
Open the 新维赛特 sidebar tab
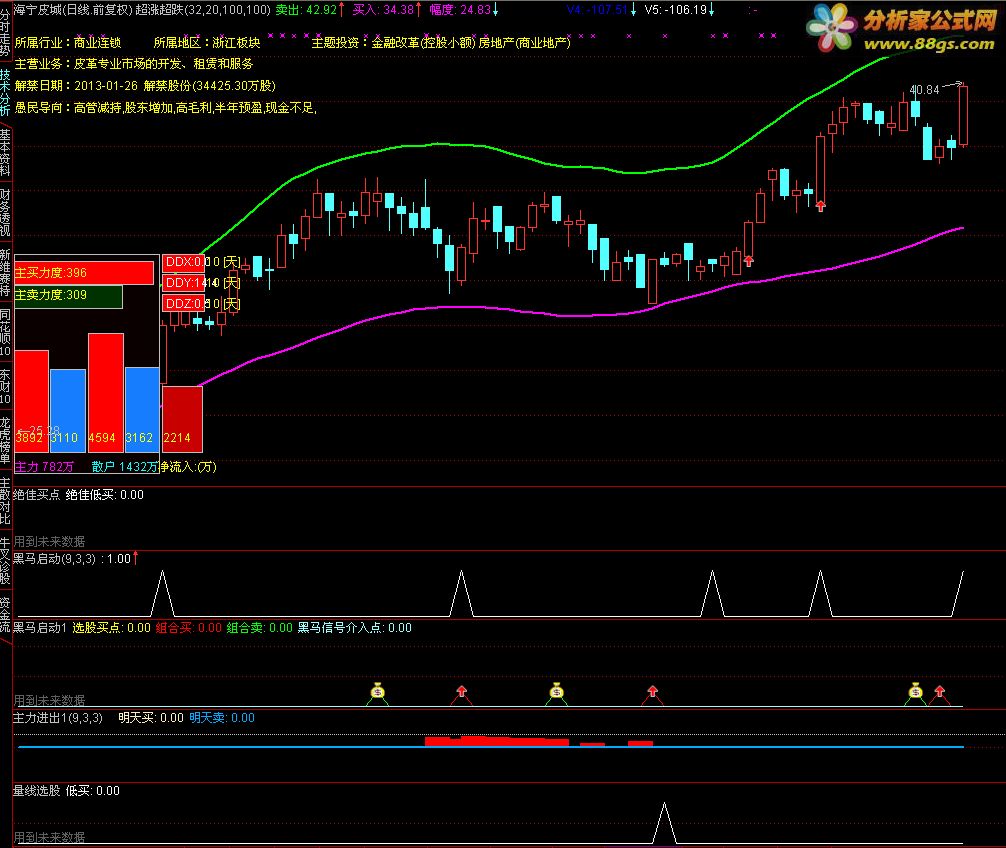click(x=5, y=273)
